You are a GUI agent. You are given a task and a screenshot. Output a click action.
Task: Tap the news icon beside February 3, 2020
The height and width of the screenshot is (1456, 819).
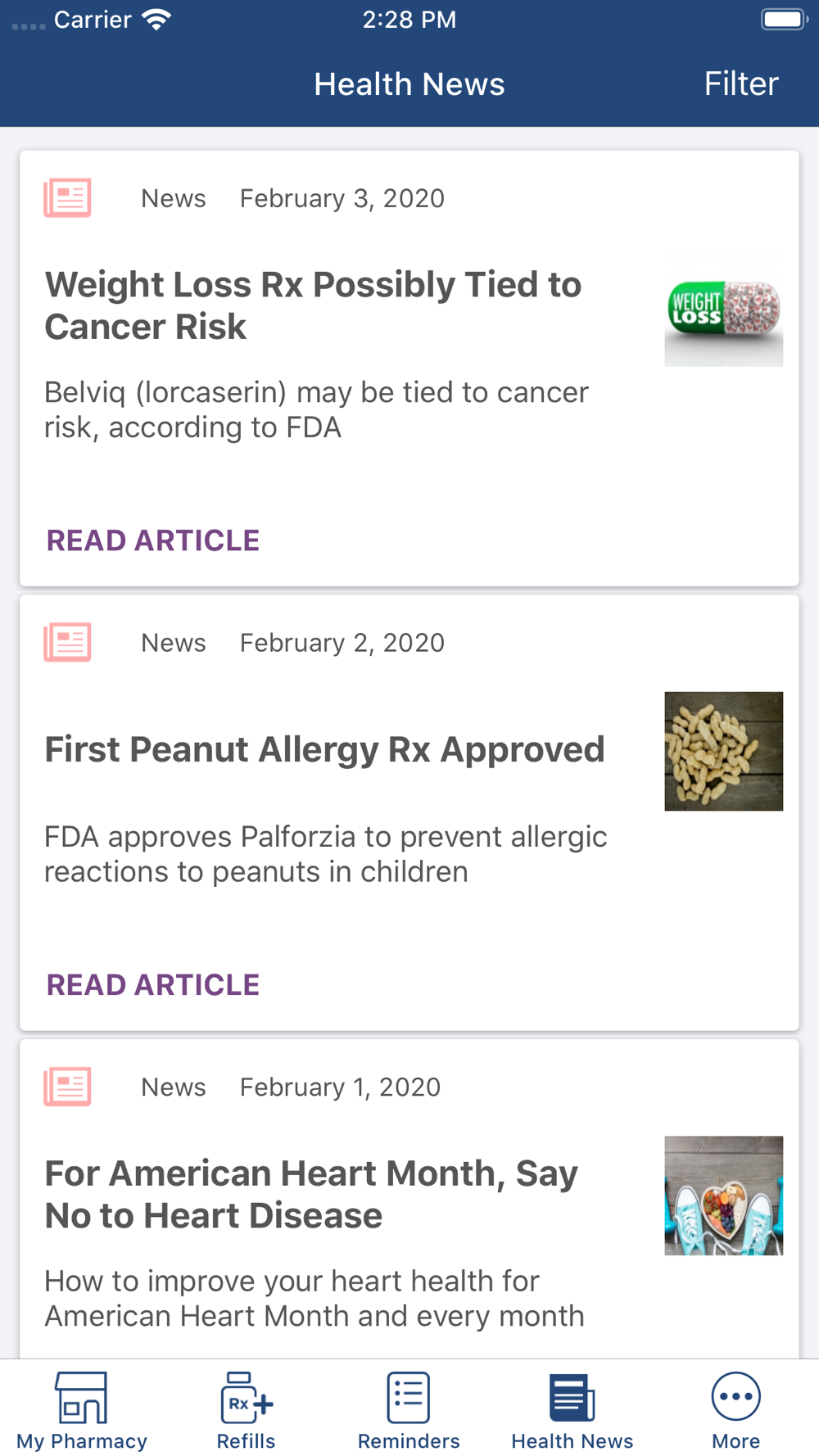tap(67, 198)
